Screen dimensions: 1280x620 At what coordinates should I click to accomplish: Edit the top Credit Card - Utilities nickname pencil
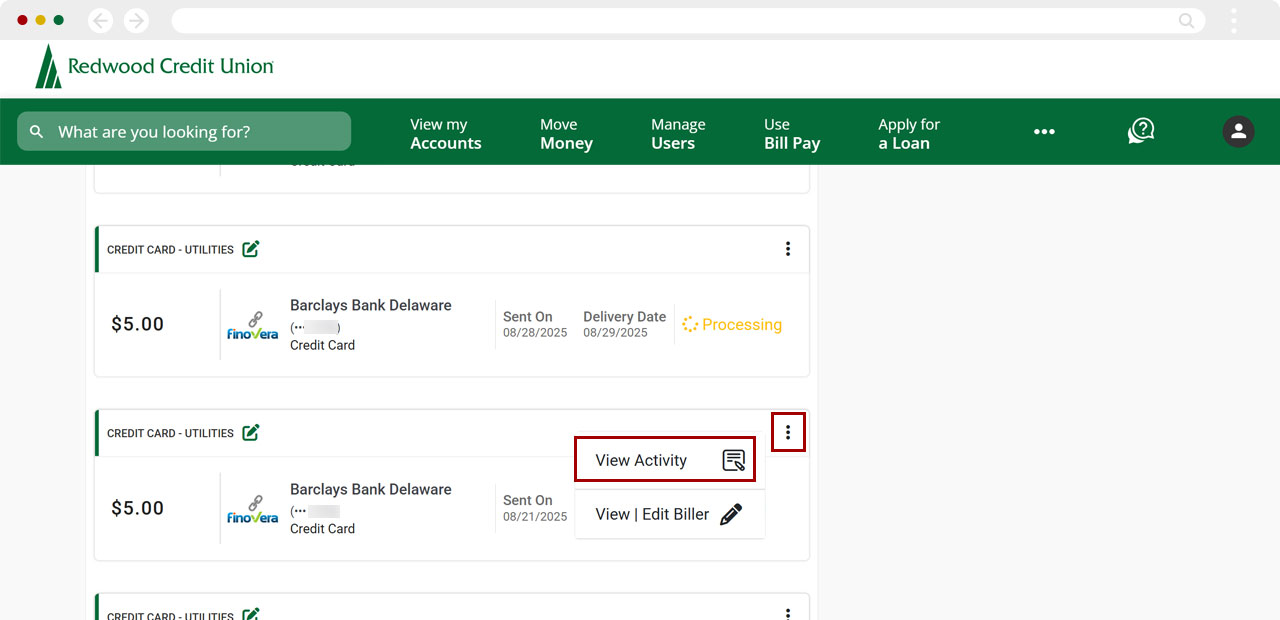[251, 248]
